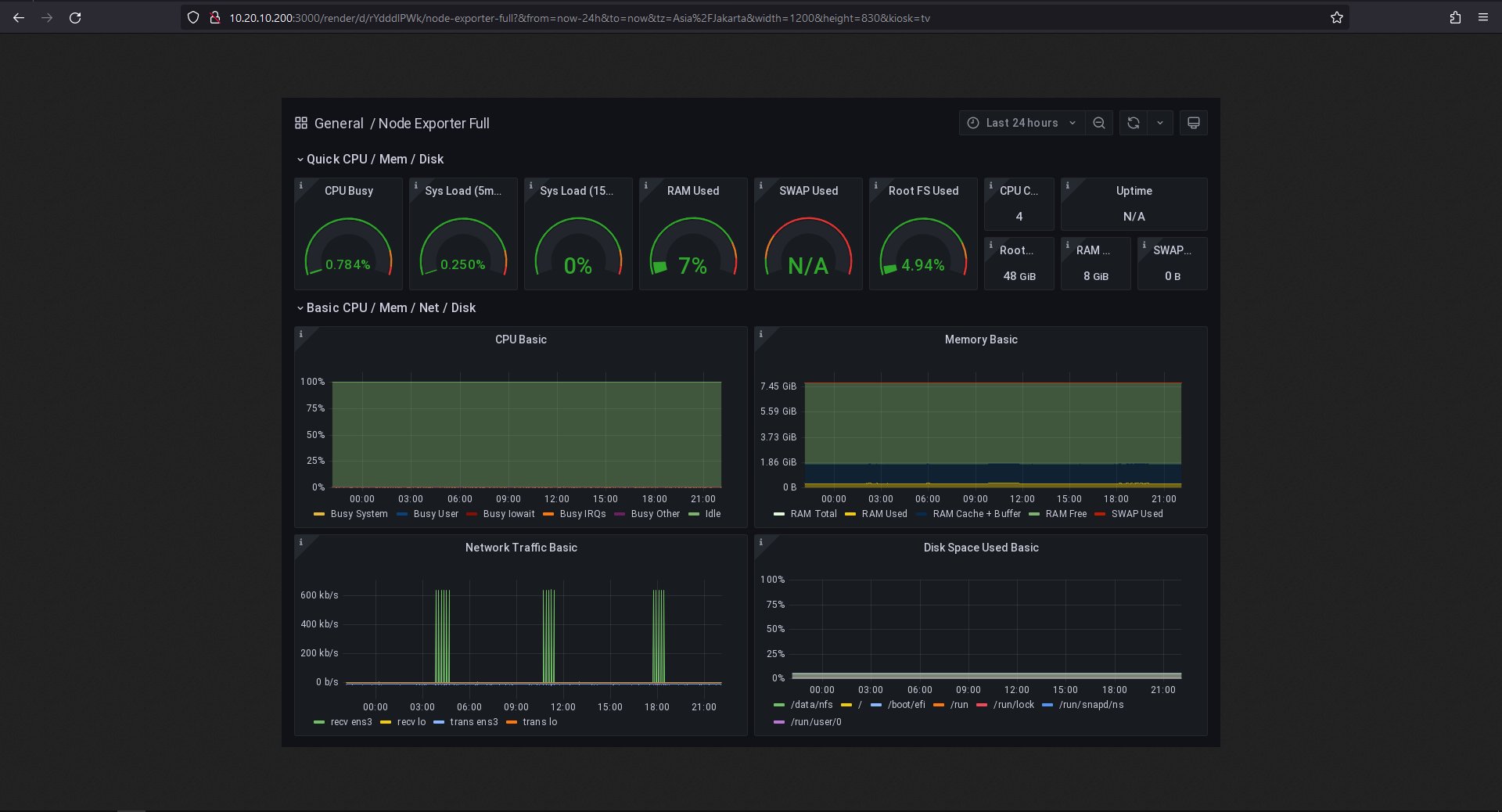
Task: Cycle view mode with the monitor icon
Action: point(1194,123)
